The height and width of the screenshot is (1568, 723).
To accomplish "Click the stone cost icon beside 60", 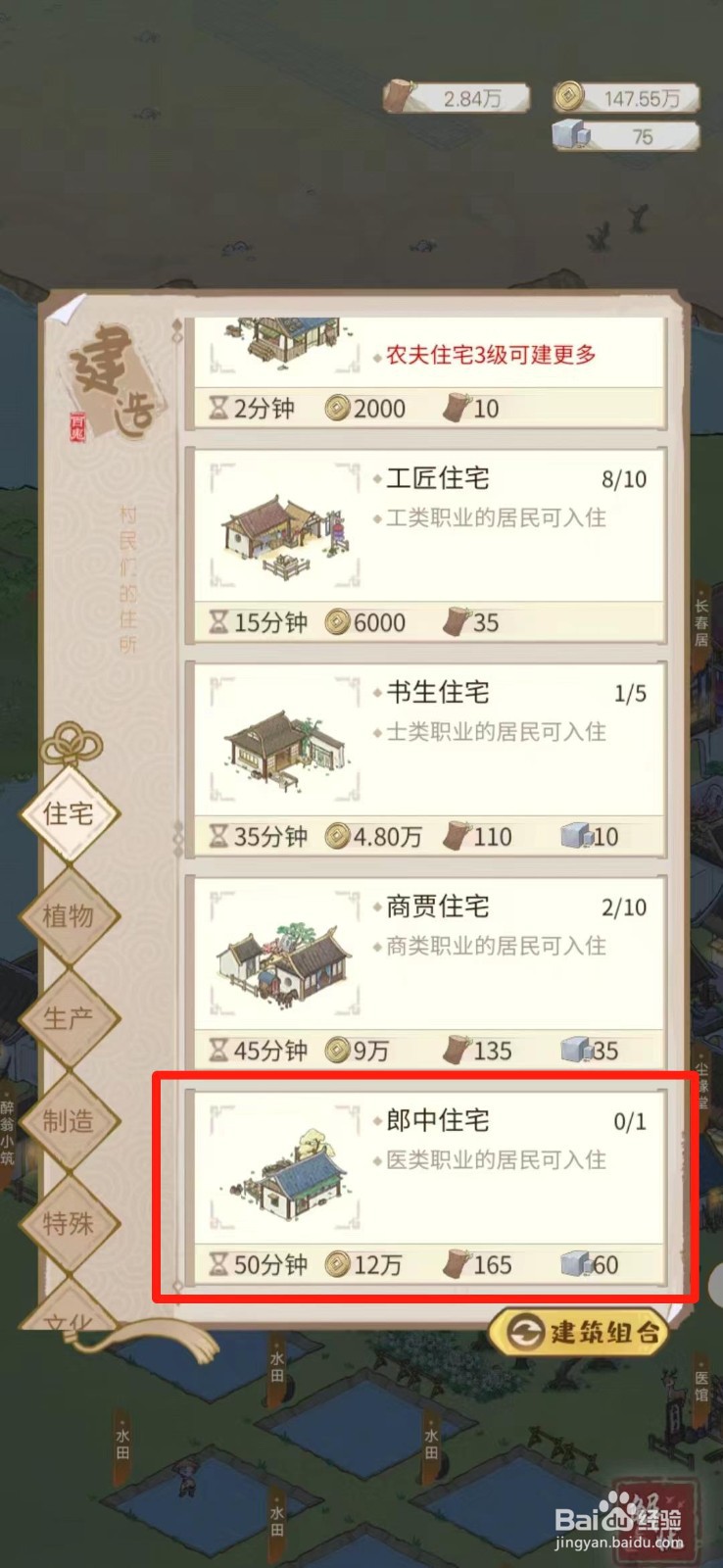I will [577, 1264].
